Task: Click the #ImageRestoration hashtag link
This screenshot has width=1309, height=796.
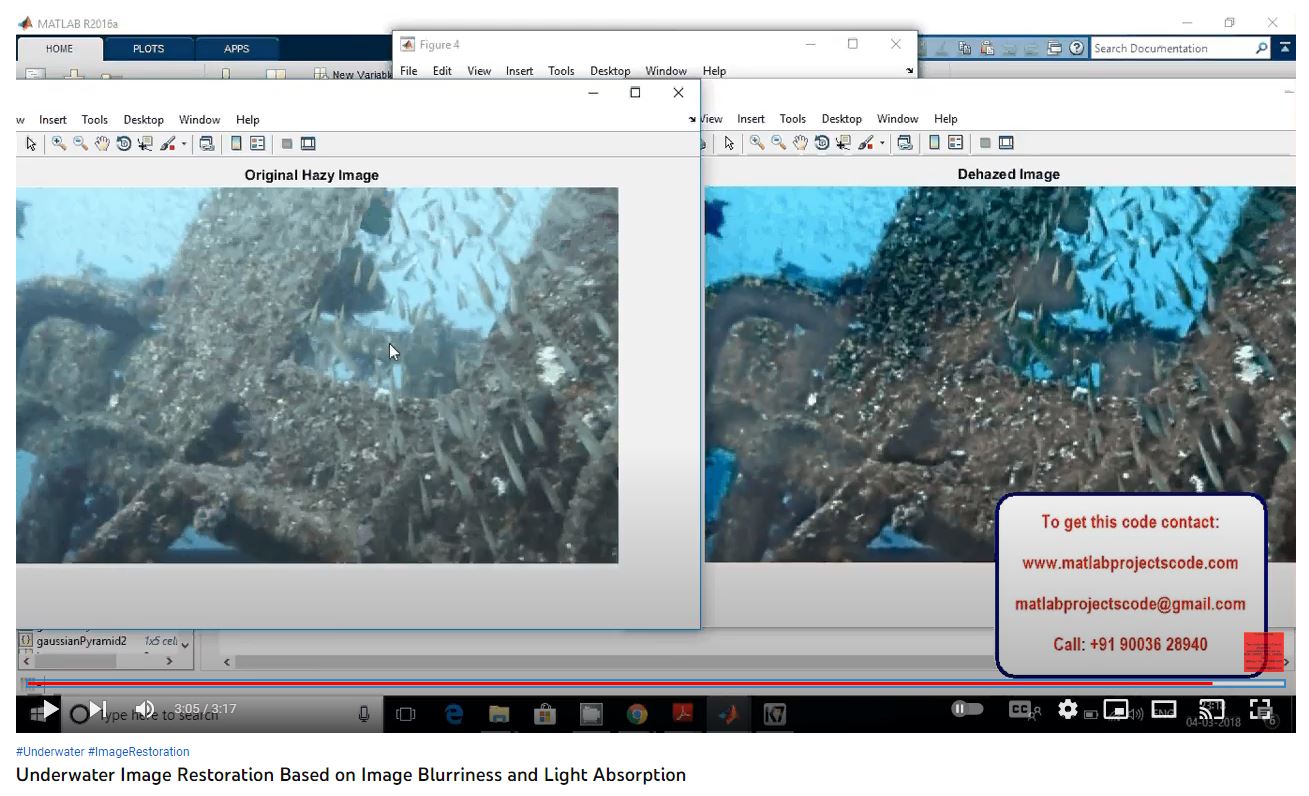Action: (x=138, y=752)
